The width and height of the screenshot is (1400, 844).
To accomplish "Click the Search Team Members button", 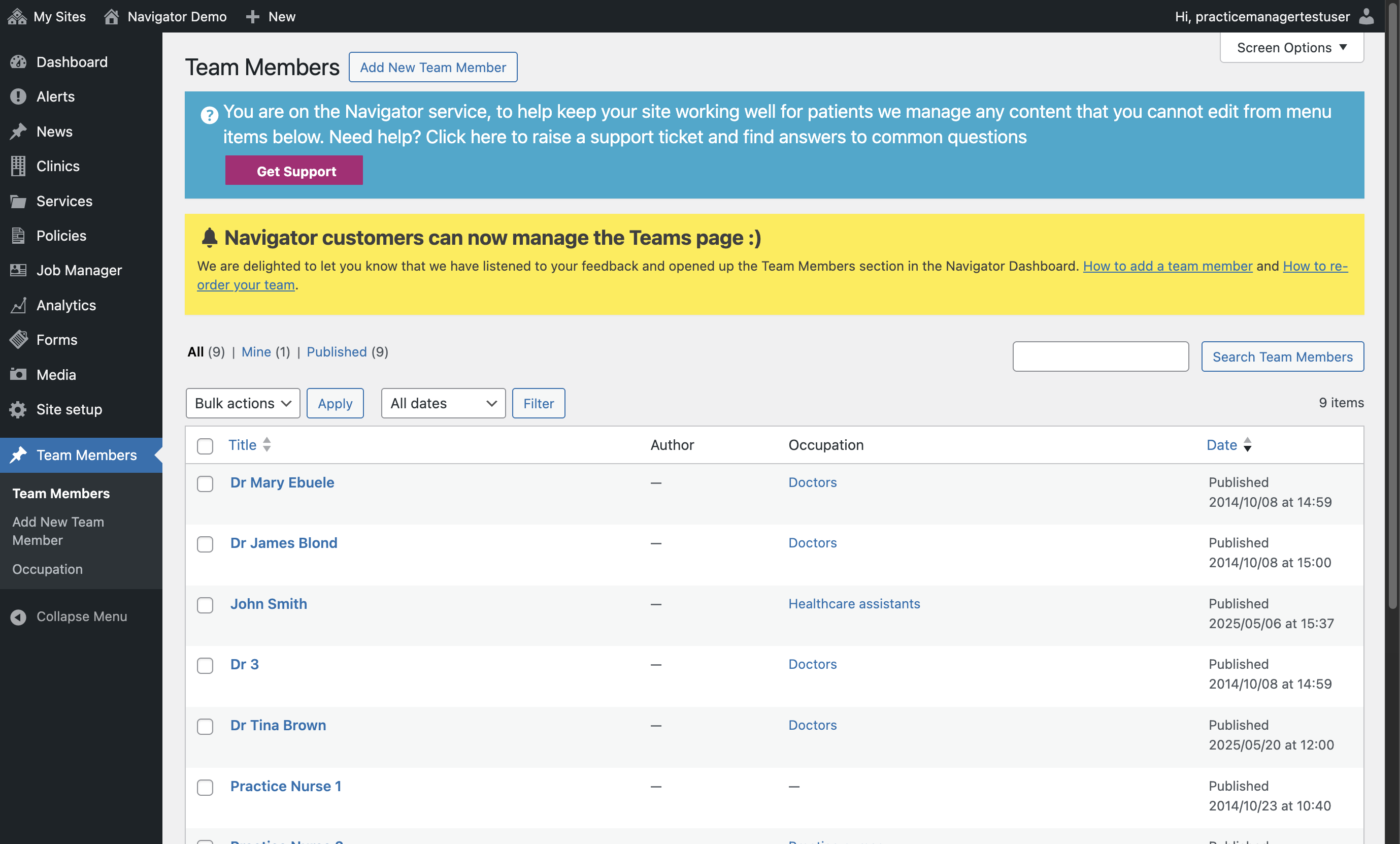I will coord(1282,356).
